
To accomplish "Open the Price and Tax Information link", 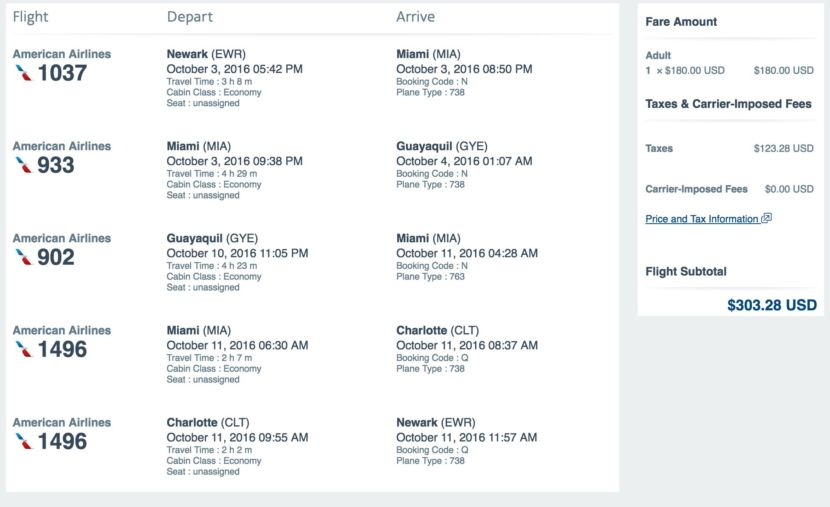I will point(702,219).
